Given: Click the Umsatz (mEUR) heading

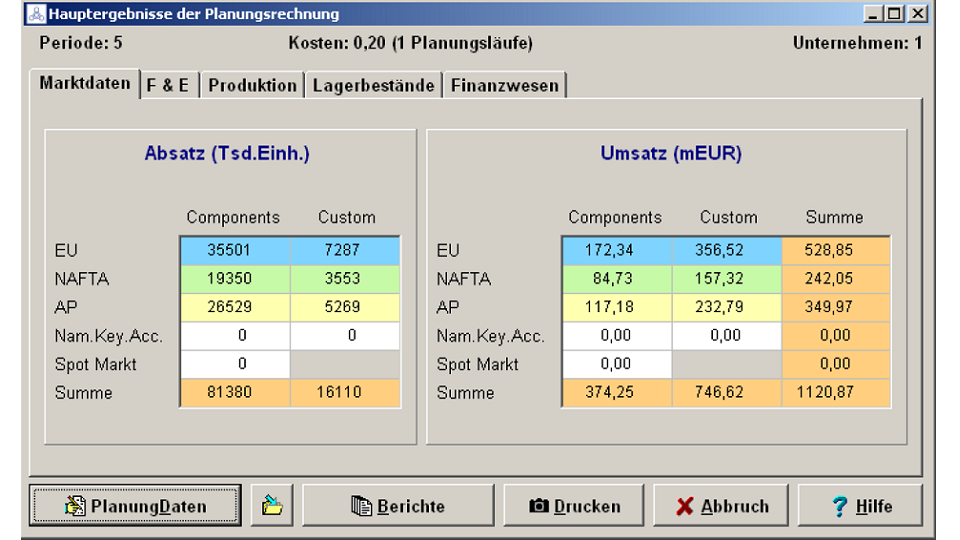Looking at the screenshot, I should [x=671, y=153].
